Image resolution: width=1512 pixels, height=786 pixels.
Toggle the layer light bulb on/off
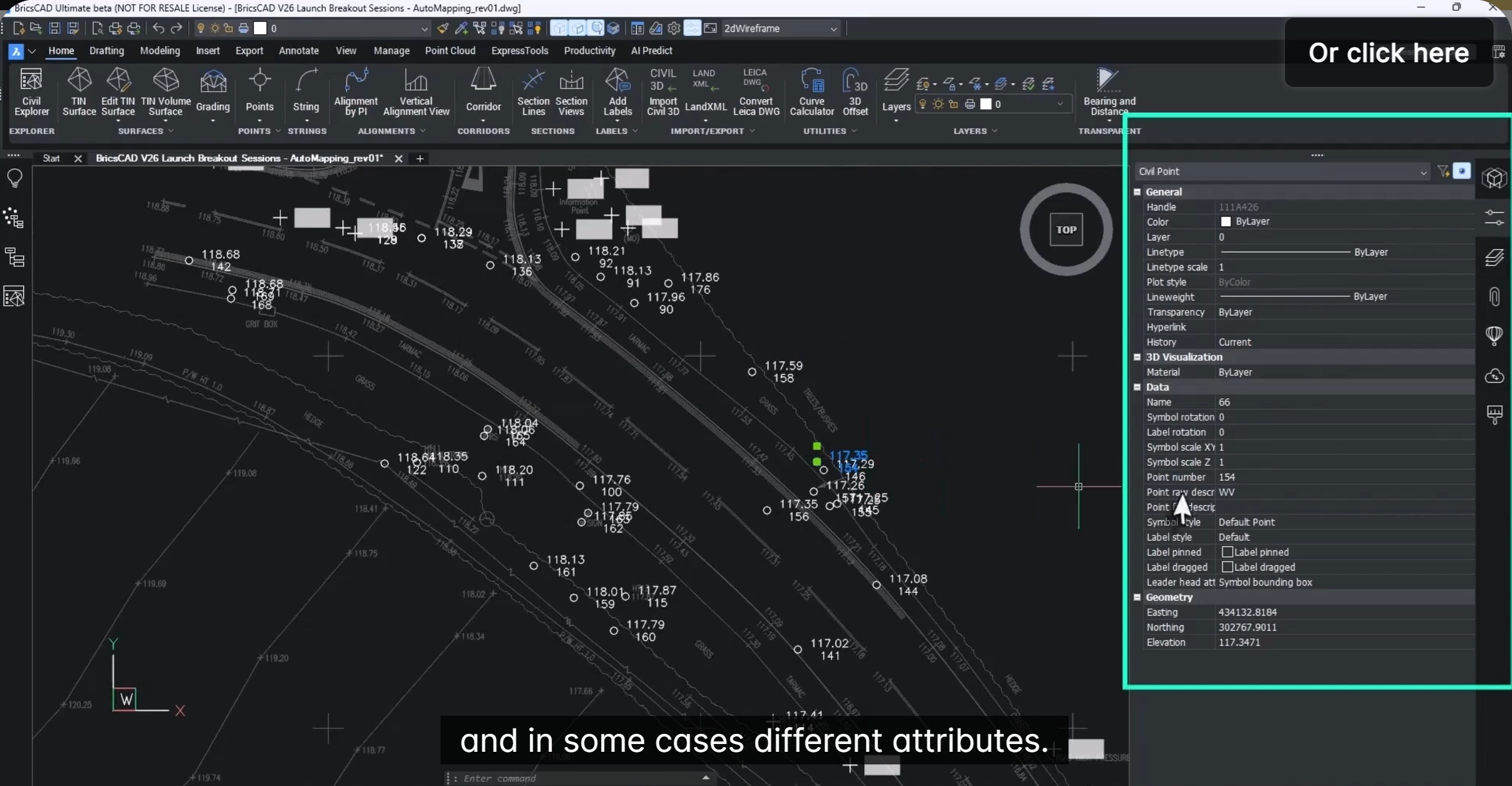point(923,104)
